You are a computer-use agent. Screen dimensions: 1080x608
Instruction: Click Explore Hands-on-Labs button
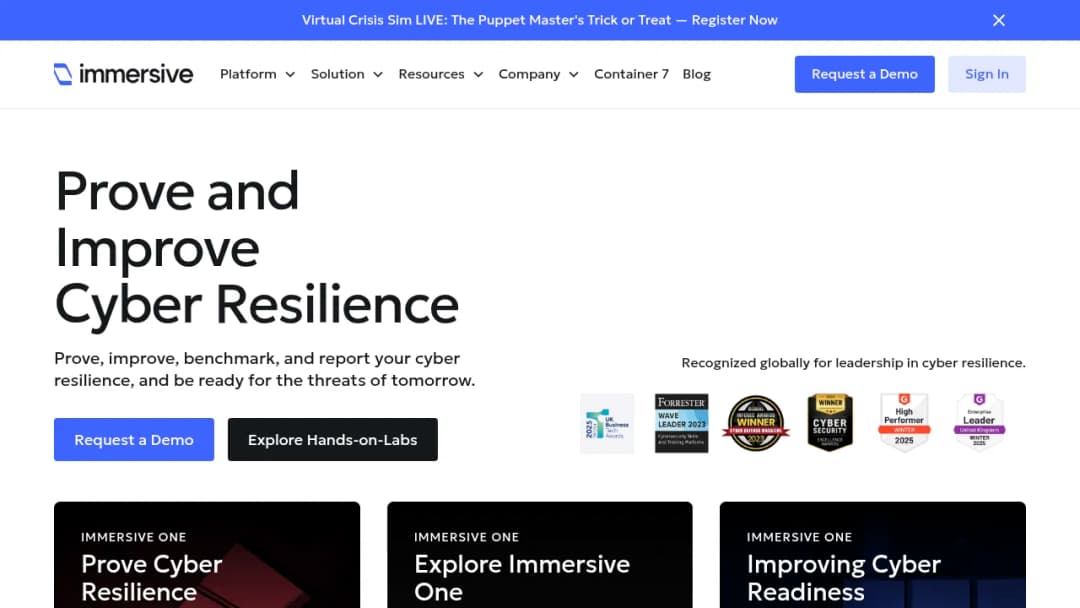point(333,439)
